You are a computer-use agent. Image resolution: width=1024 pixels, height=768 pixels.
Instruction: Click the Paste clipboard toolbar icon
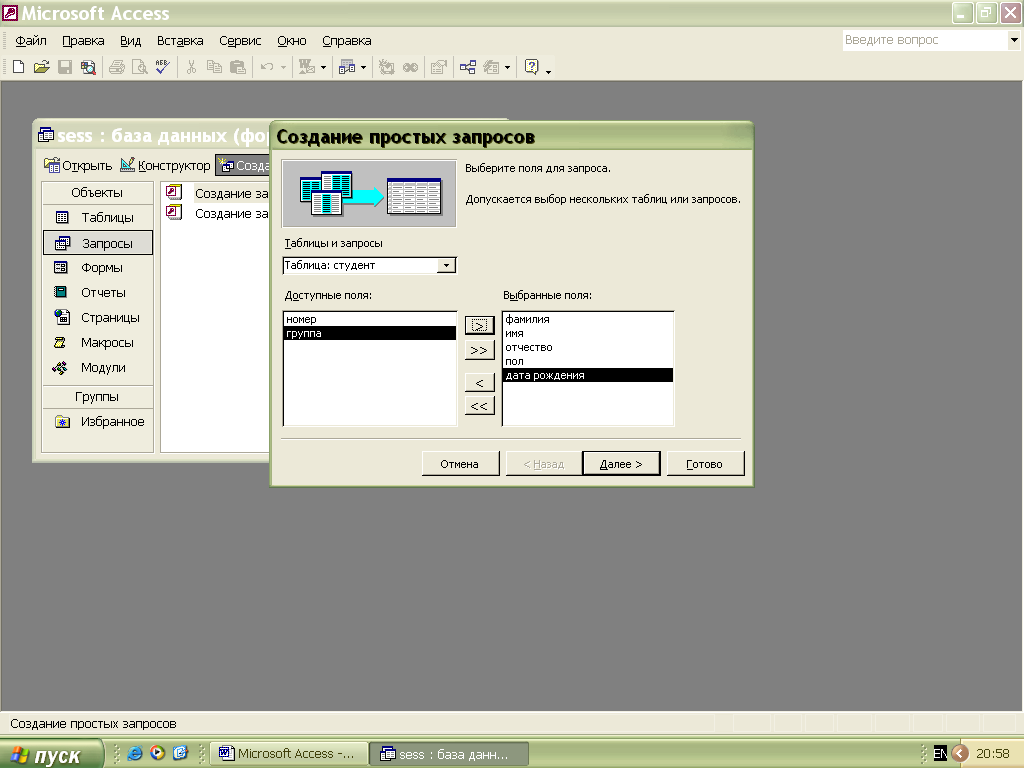coord(238,67)
